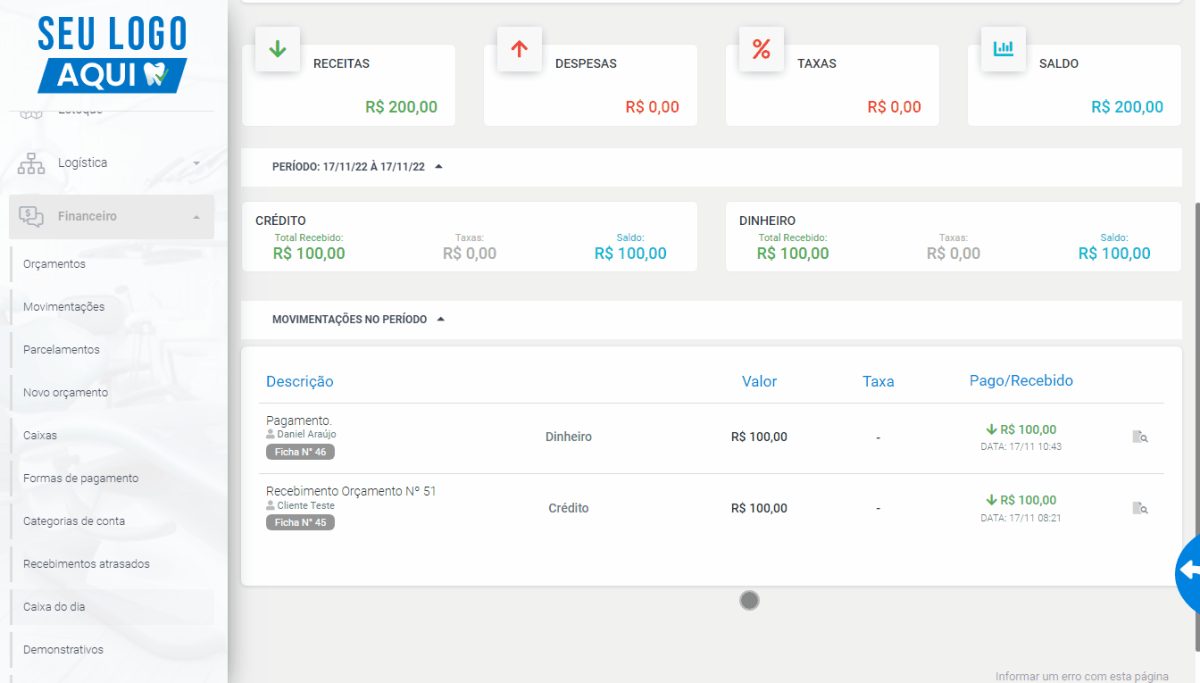Click the Taxas percent icon
Viewport: 1200px width, 683px height.
click(761, 49)
